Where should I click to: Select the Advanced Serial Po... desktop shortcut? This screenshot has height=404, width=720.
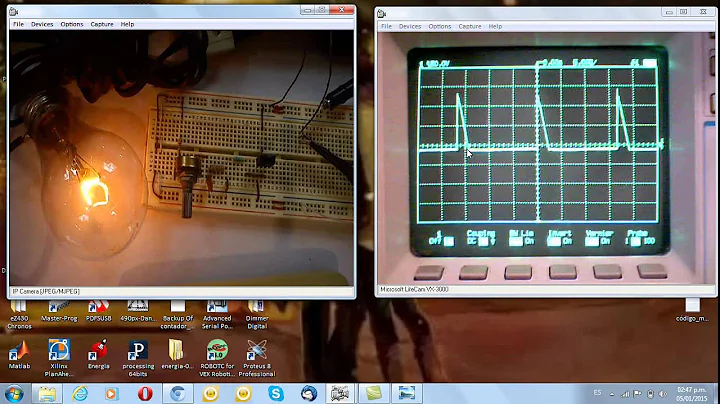217,315
